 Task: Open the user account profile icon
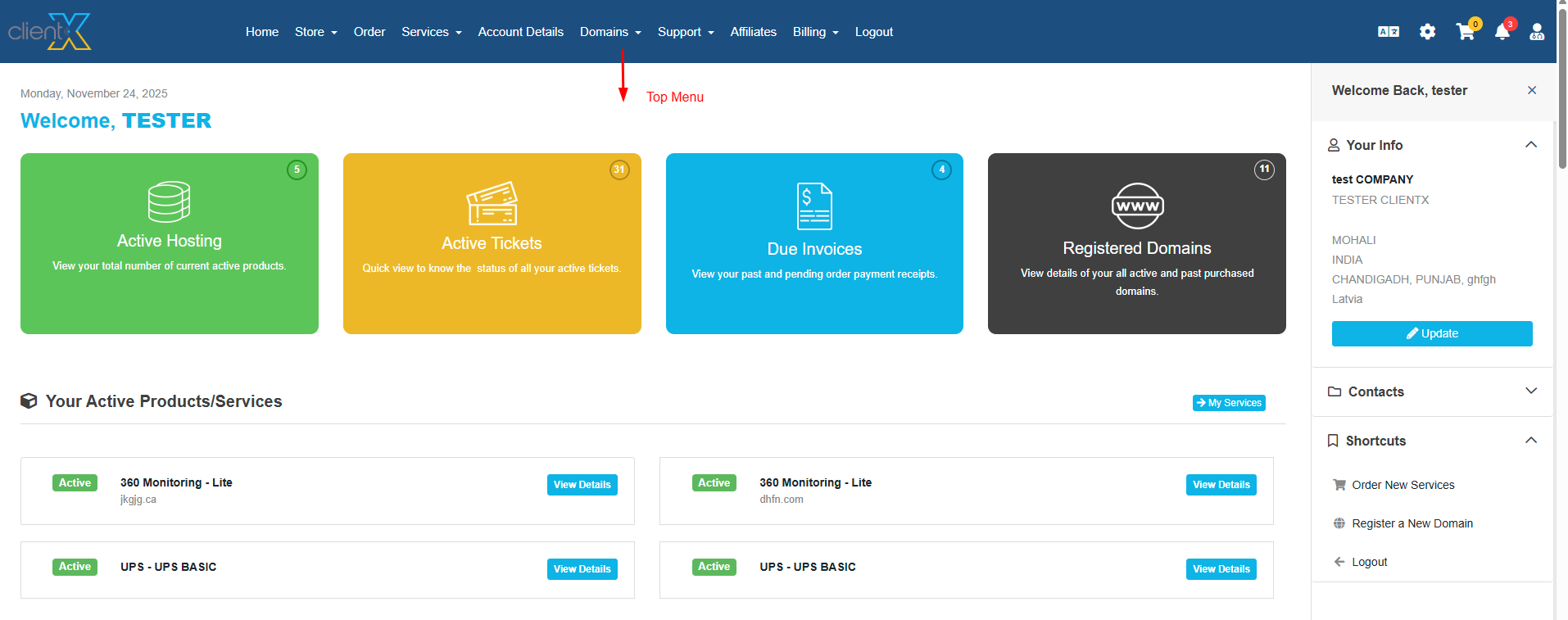tap(1537, 32)
